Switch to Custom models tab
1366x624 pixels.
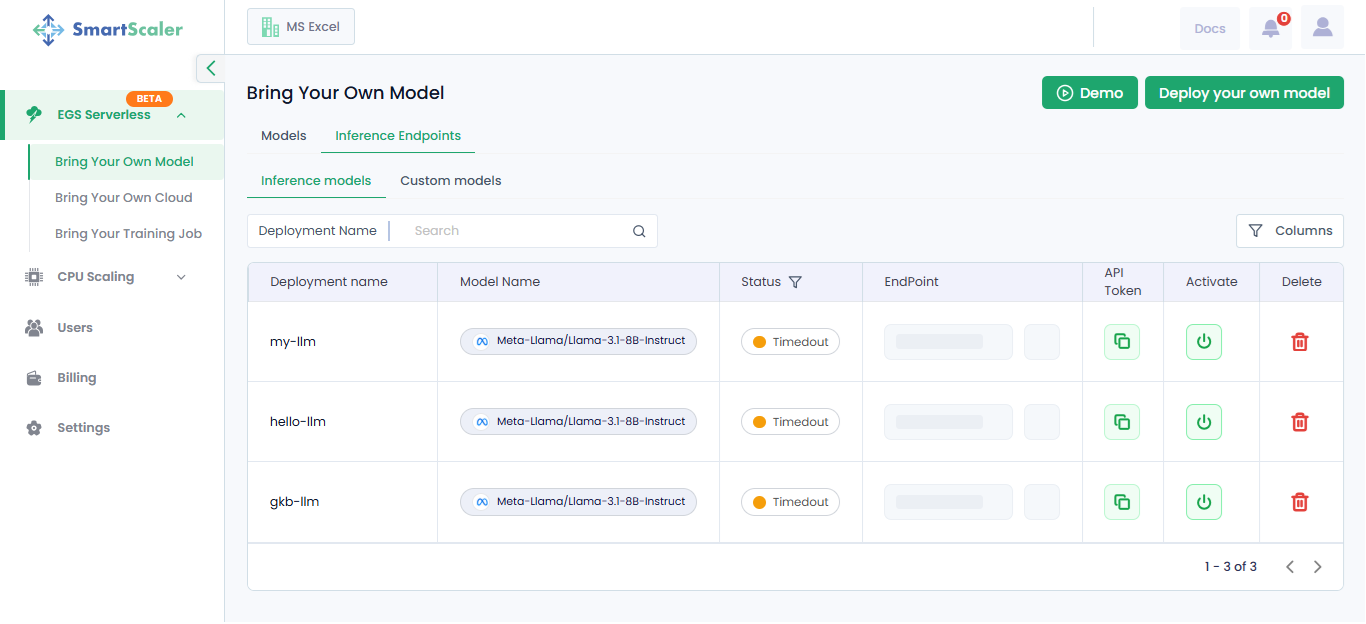450,181
